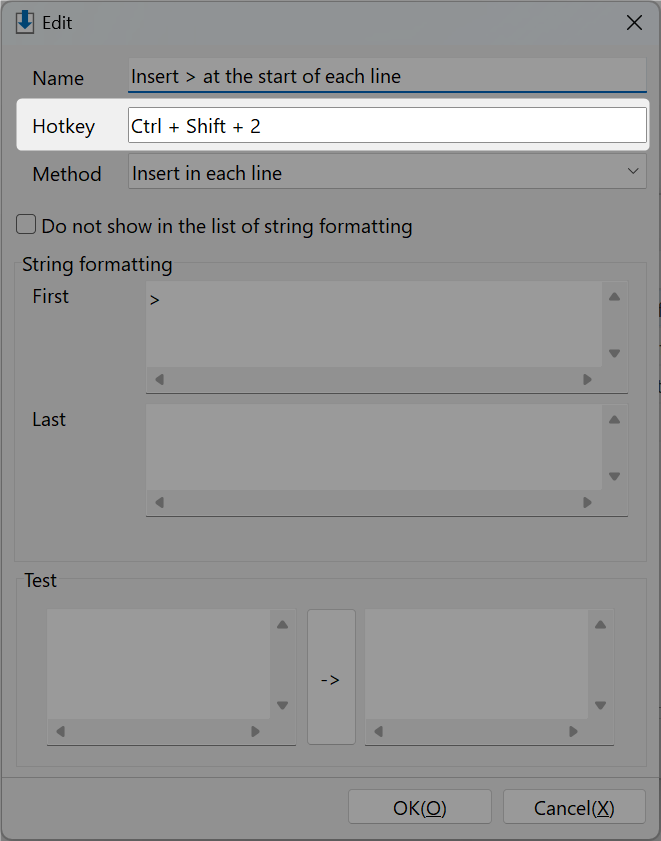Close the Edit dialog window
Viewport: 661px width, 841px height.
[634, 23]
